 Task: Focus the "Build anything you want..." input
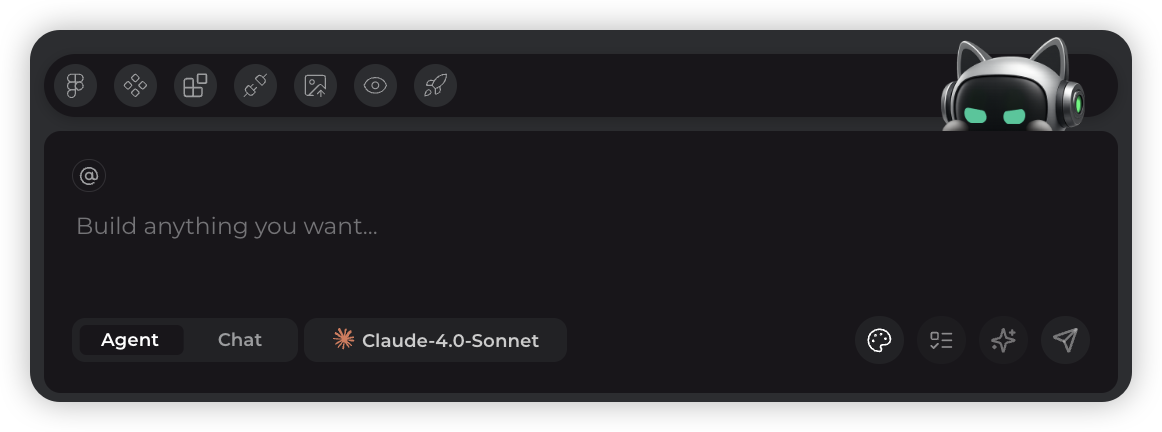500,227
